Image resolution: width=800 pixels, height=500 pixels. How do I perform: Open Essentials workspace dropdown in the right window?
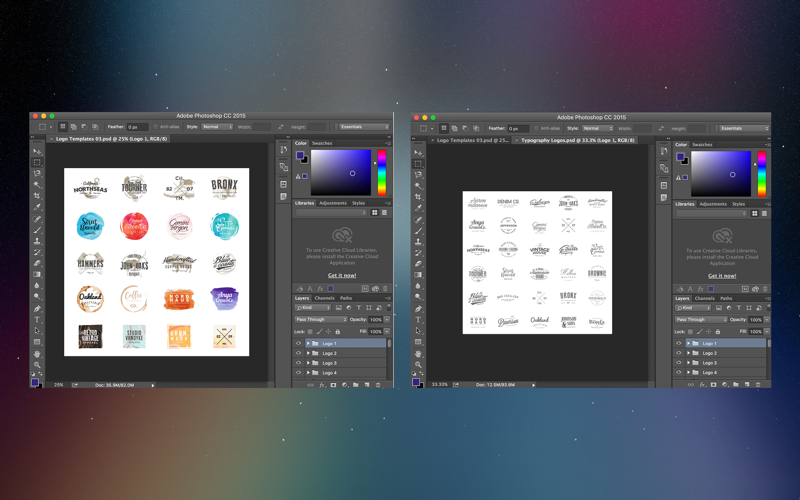click(744, 128)
